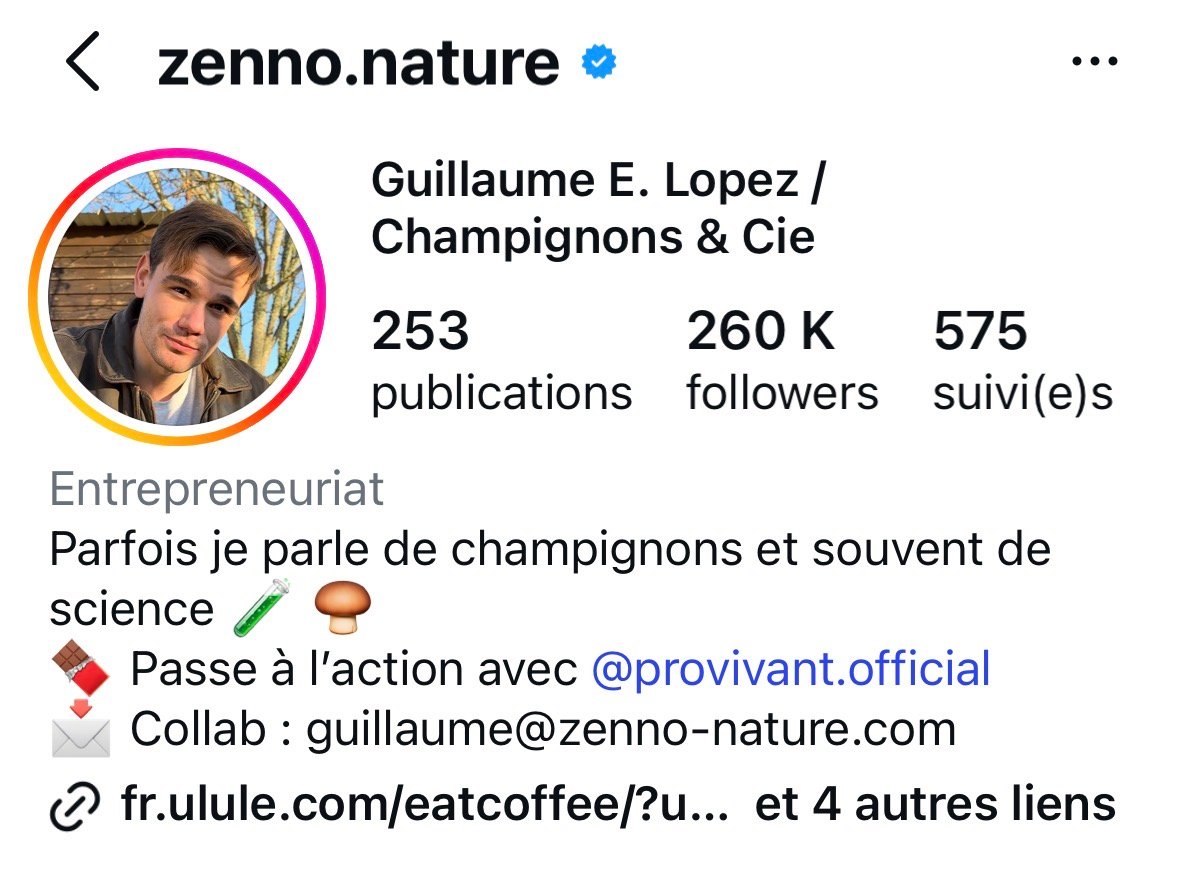Open the 260 K followers list
Viewport: 1179px width, 873px height.
[782, 361]
